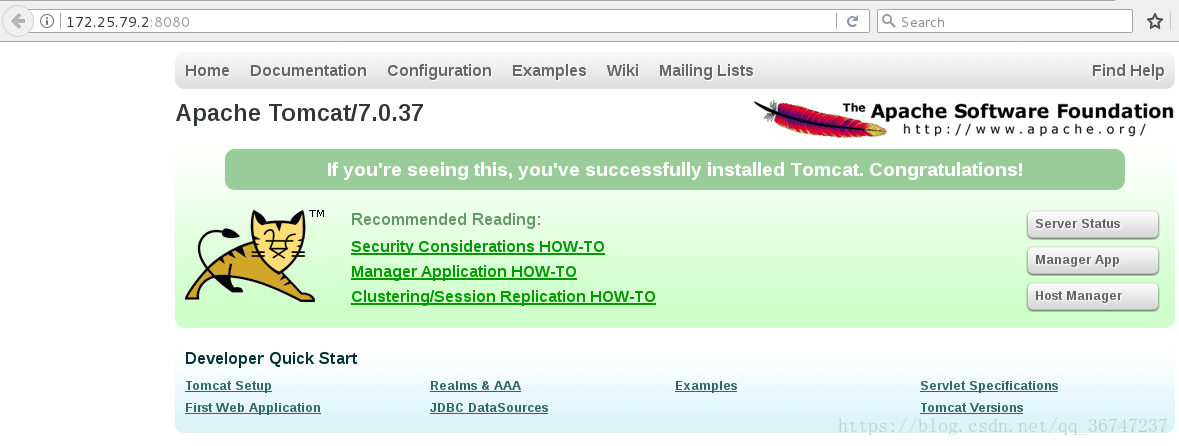
Task: Open the Documentation navigation item
Action: pyautogui.click(x=308, y=71)
